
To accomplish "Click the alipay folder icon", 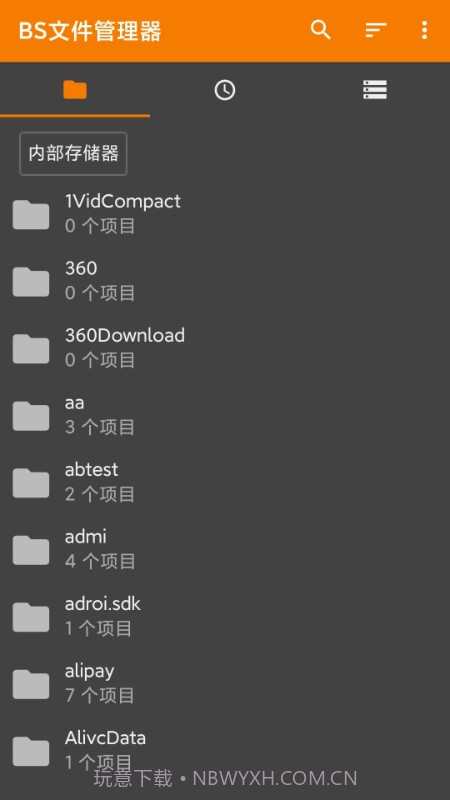I will (31, 685).
